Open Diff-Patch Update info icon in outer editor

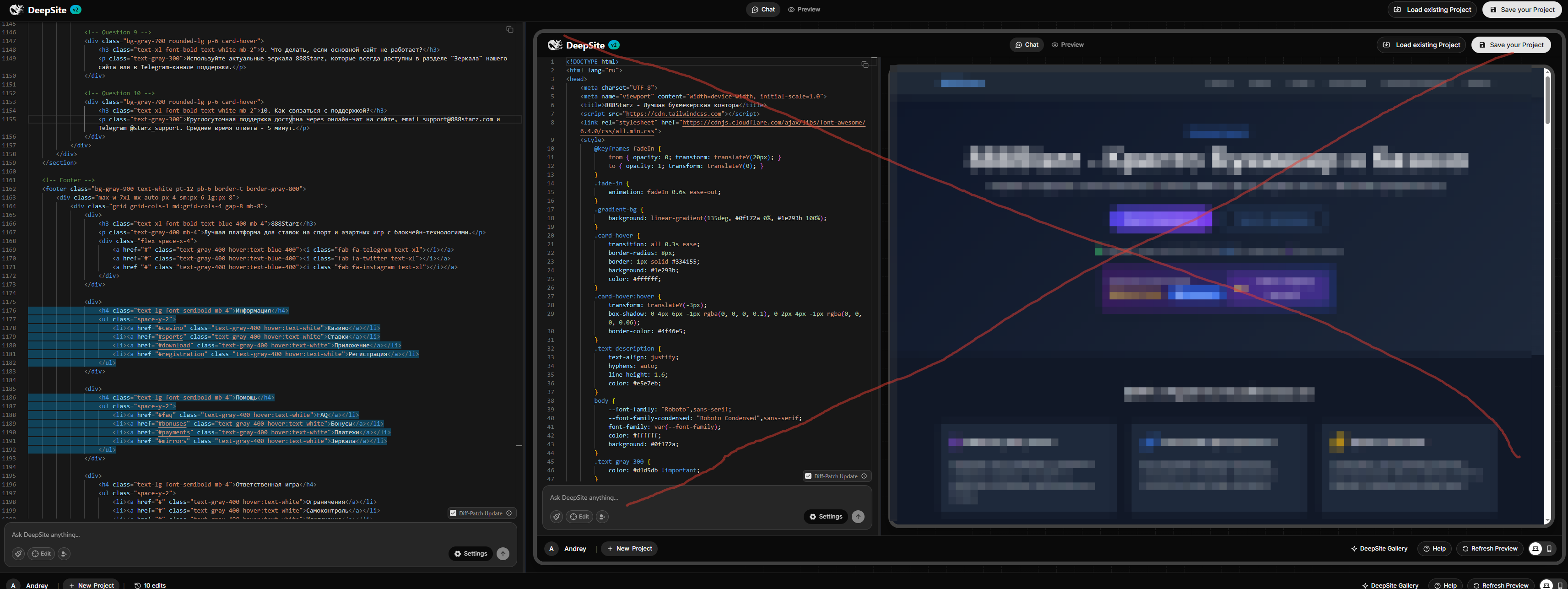(x=509, y=513)
